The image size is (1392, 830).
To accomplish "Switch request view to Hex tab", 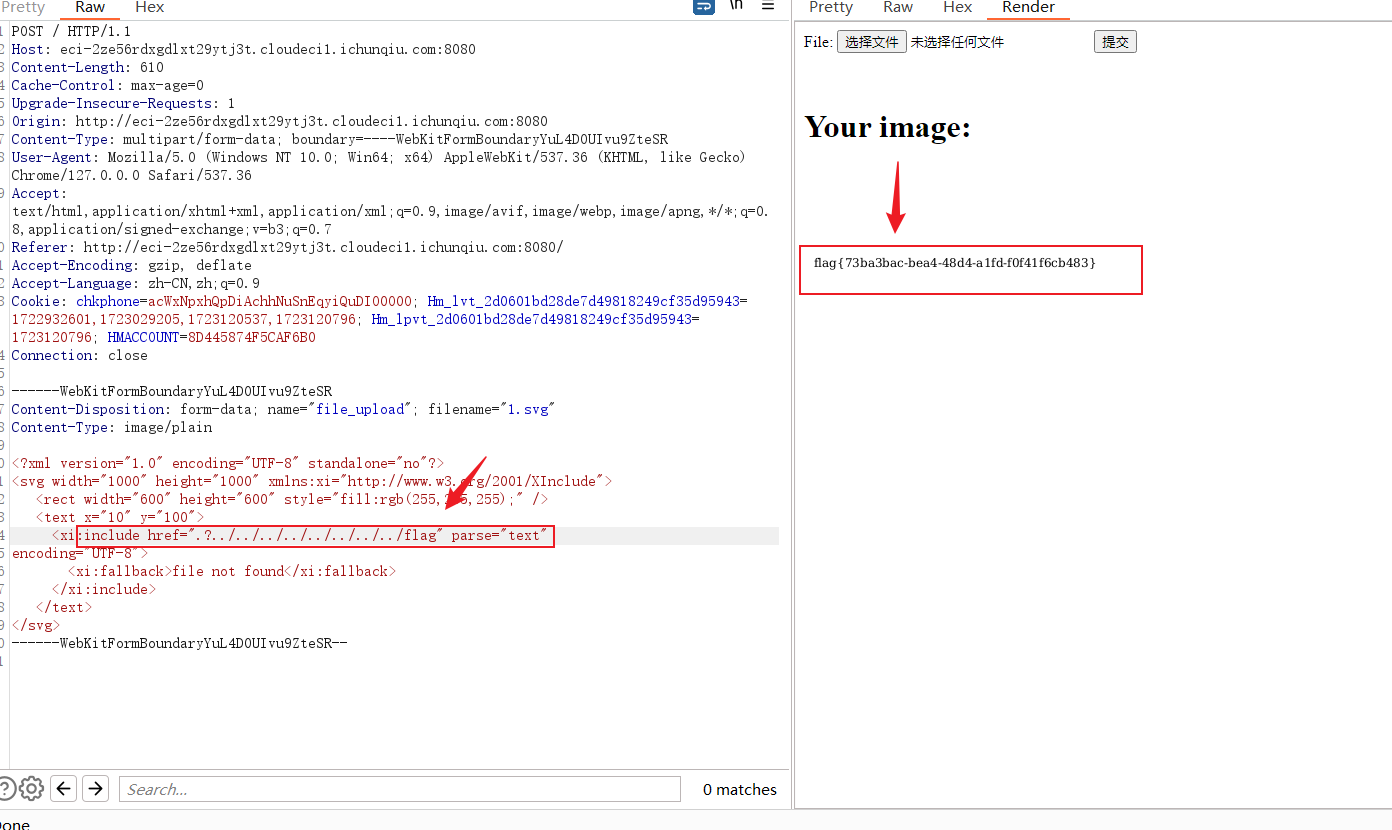I will (149, 7).
